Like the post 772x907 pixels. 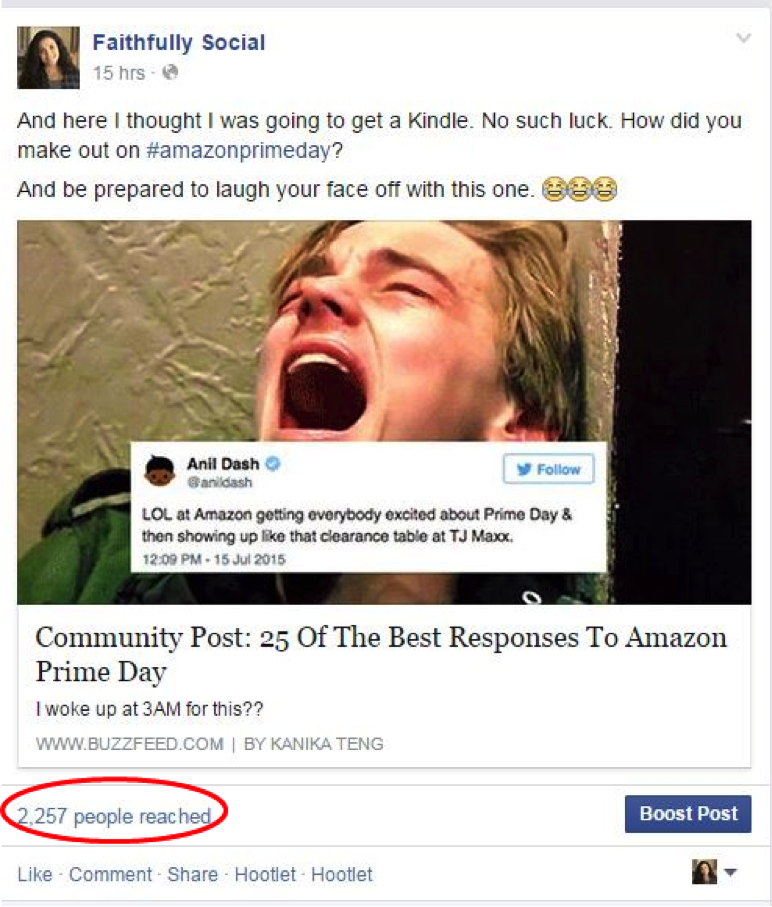pyautogui.click(x=35, y=874)
